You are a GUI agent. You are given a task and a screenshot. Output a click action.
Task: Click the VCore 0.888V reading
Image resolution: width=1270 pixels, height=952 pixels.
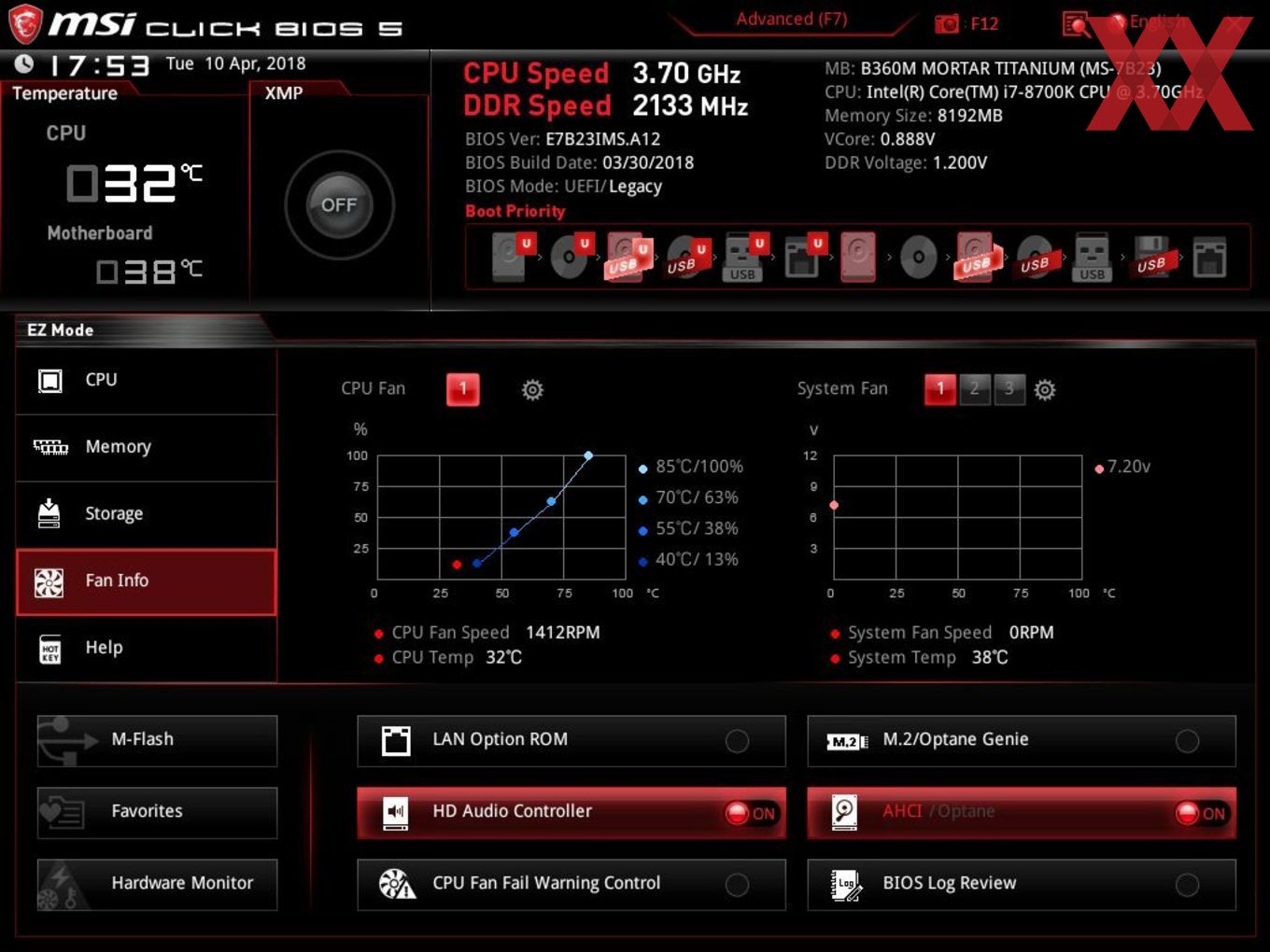pos(880,139)
